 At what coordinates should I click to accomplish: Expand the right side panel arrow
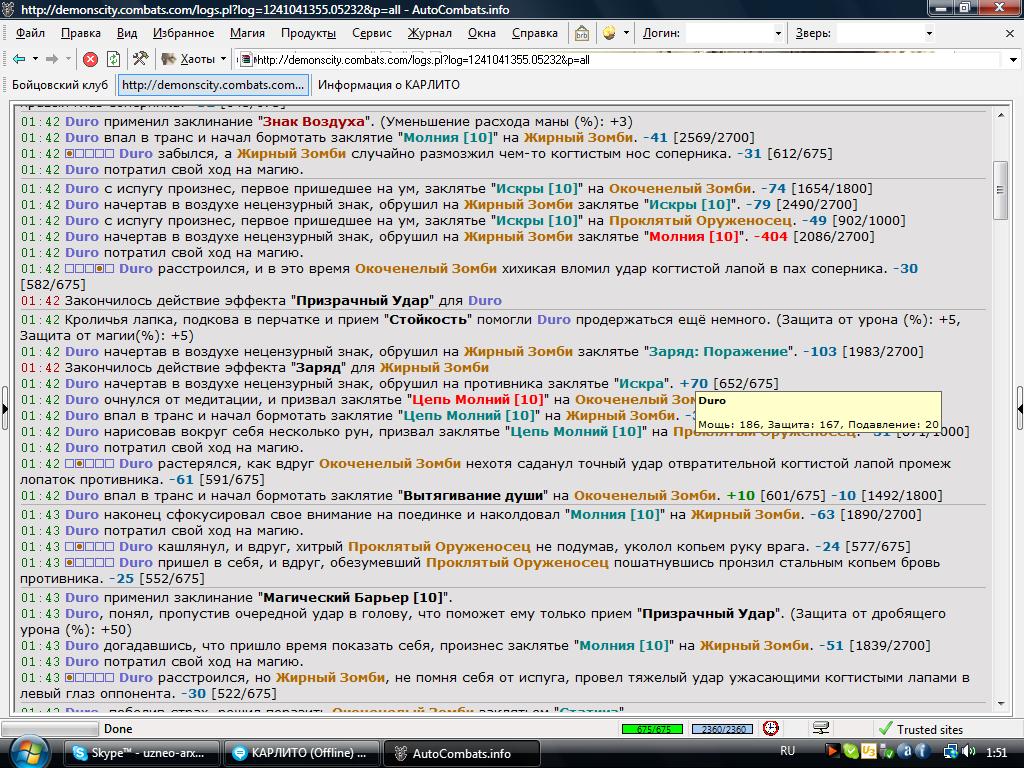click(x=1020, y=409)
